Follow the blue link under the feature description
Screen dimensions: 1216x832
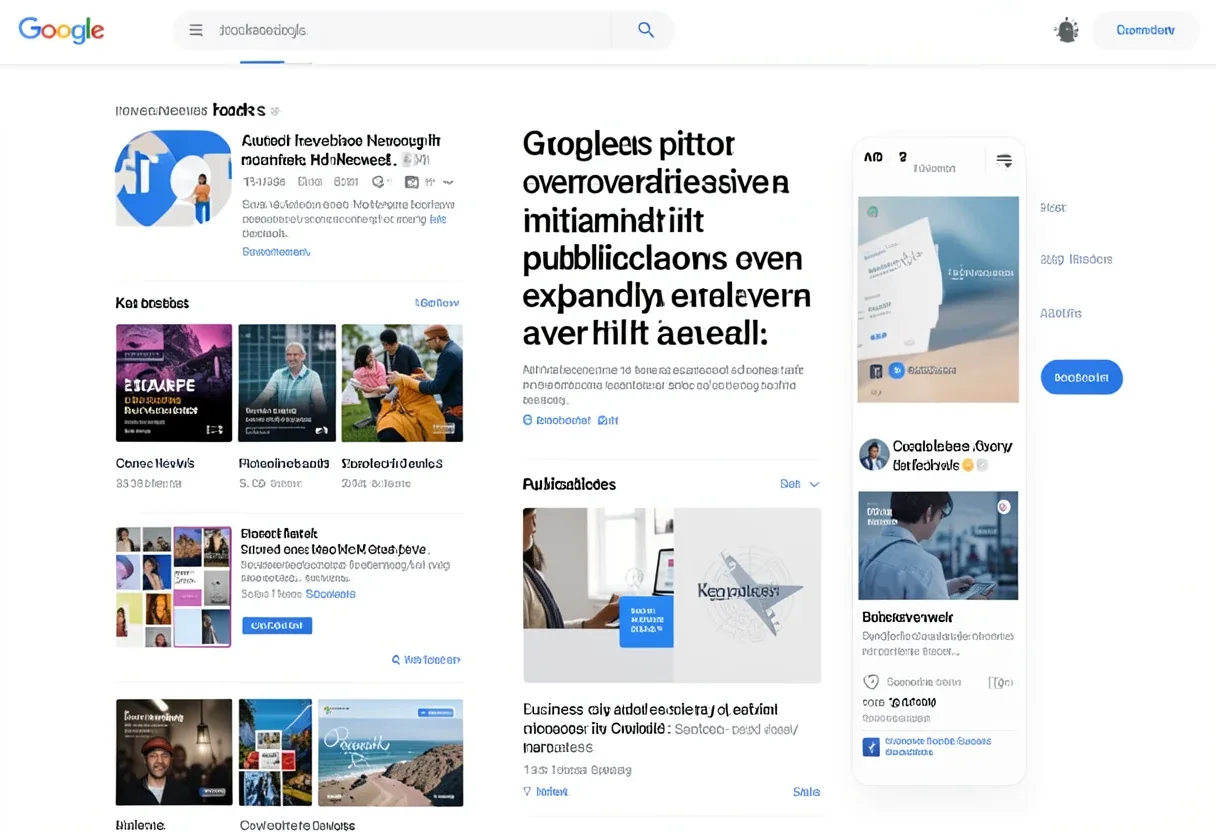pos(276,252)
